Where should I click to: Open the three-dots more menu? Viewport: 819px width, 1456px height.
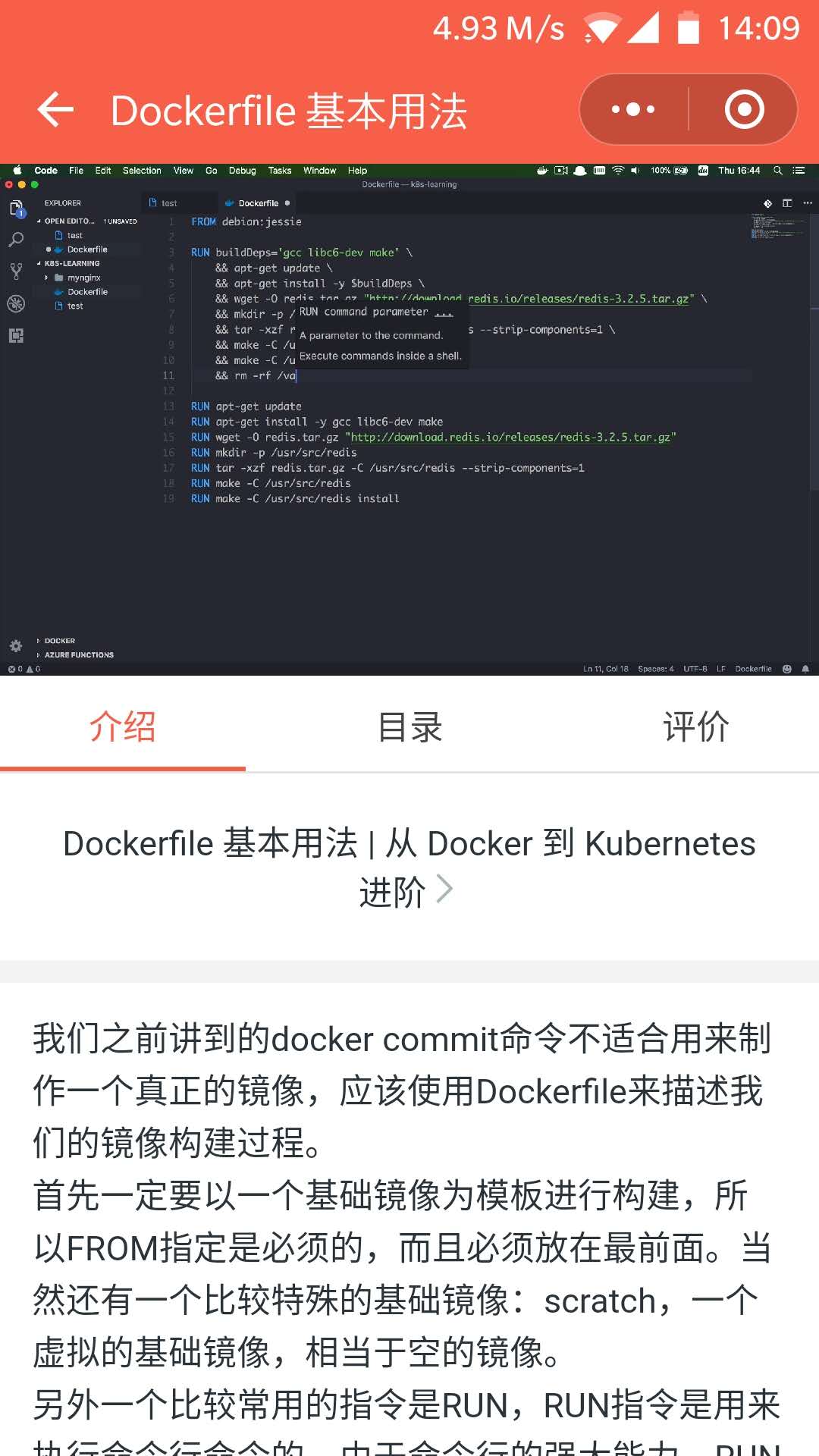(633, 109)
